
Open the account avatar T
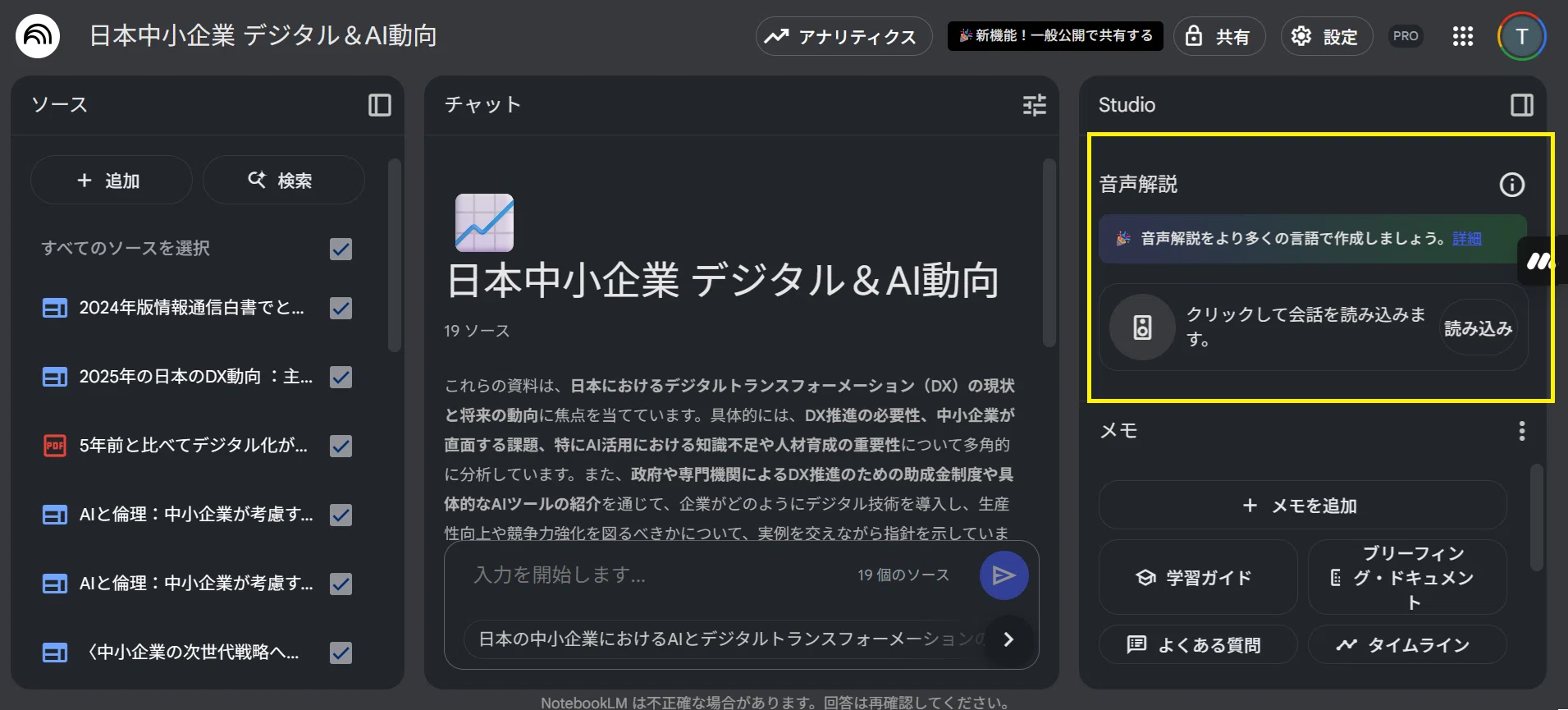(x=1522, y=36)
